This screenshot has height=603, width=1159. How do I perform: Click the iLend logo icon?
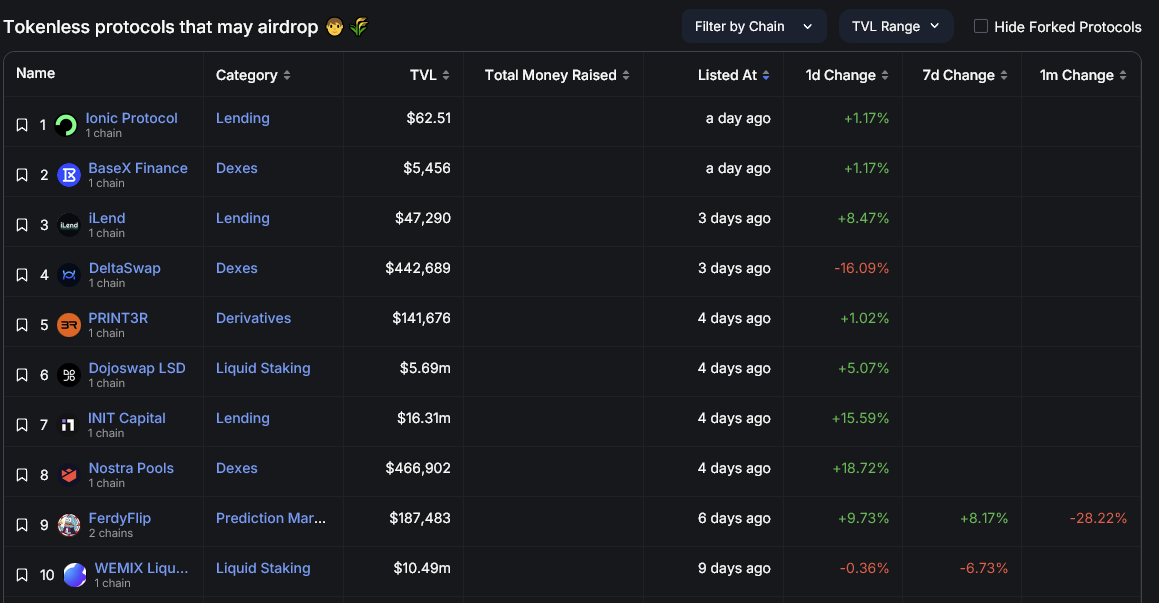69,225
